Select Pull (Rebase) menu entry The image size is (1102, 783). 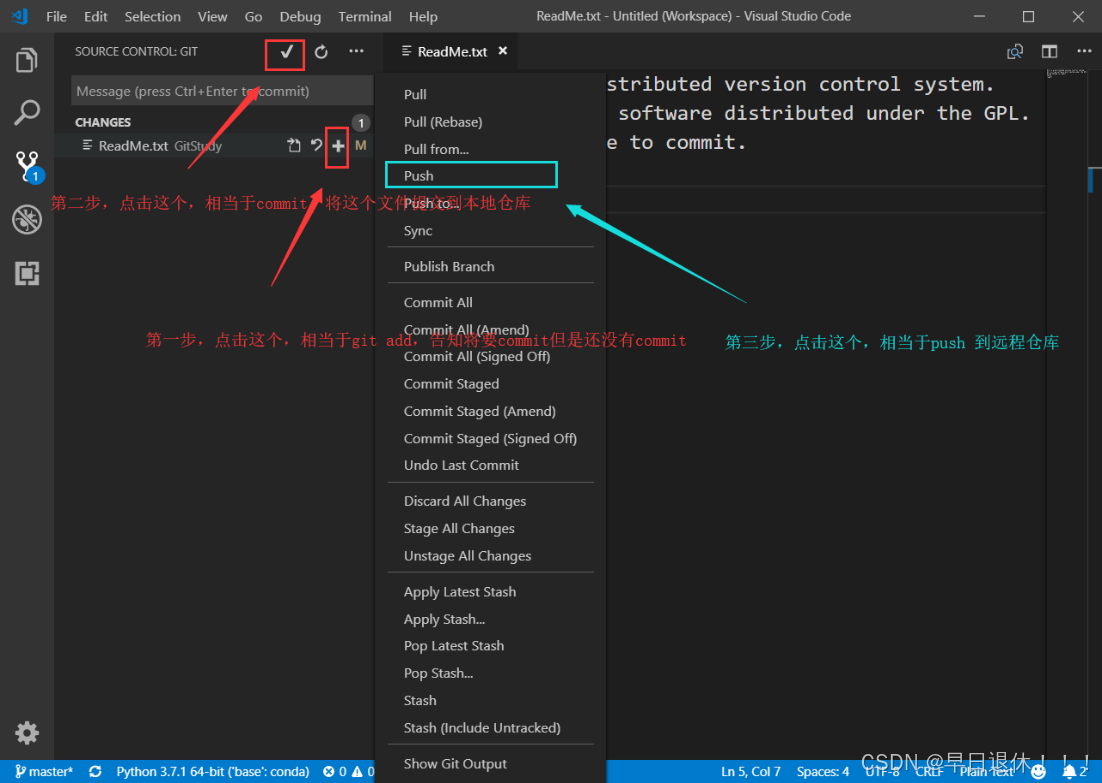491,122
